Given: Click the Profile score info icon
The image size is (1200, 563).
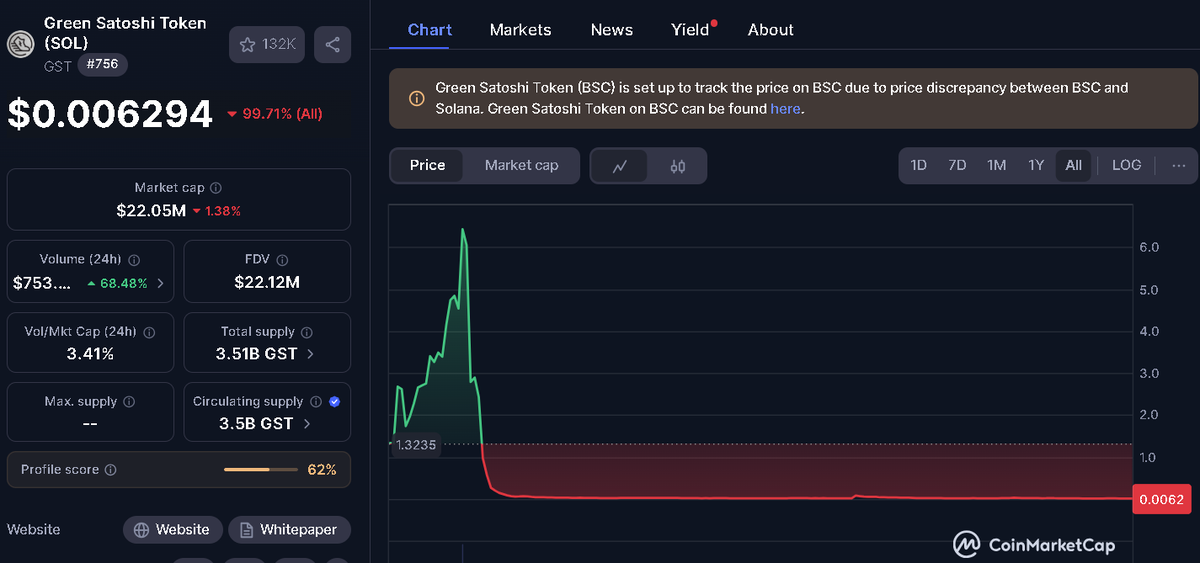Looking at the screenshot, I should coord(111,470).
